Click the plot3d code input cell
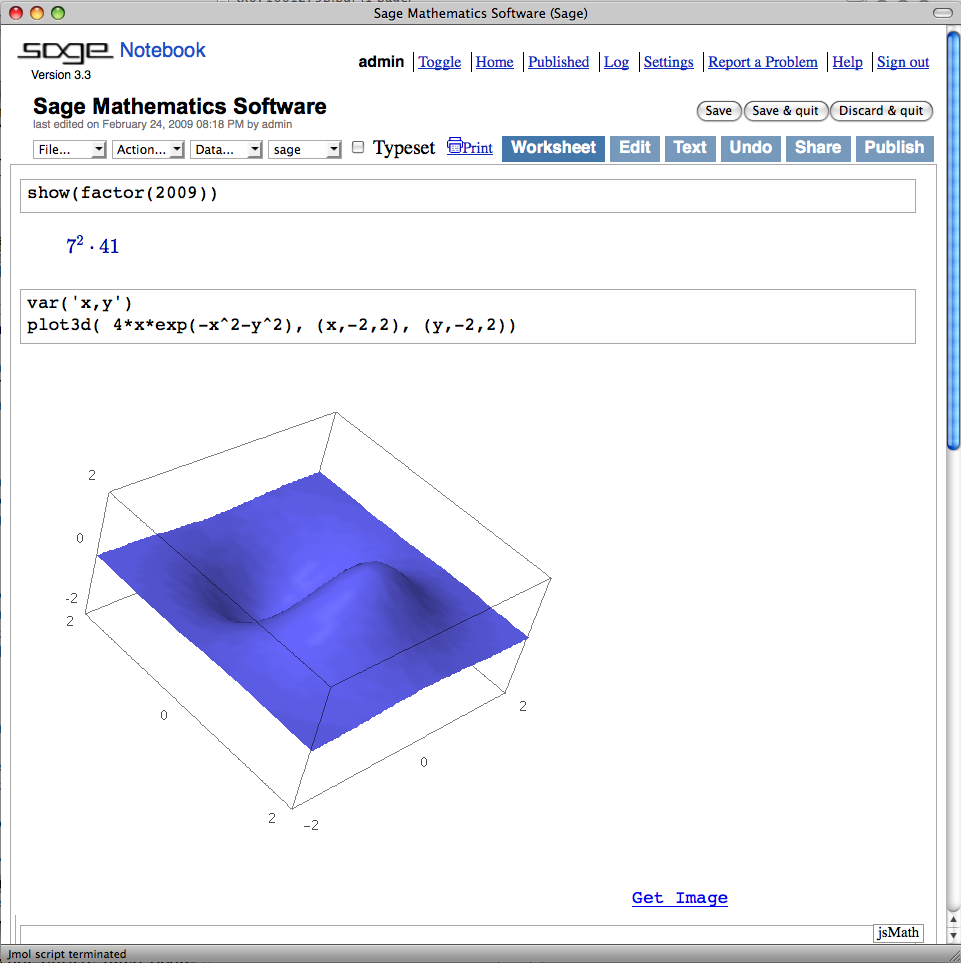Image resolution: width=961 pixels, height=963 pixels. point(468,316)
